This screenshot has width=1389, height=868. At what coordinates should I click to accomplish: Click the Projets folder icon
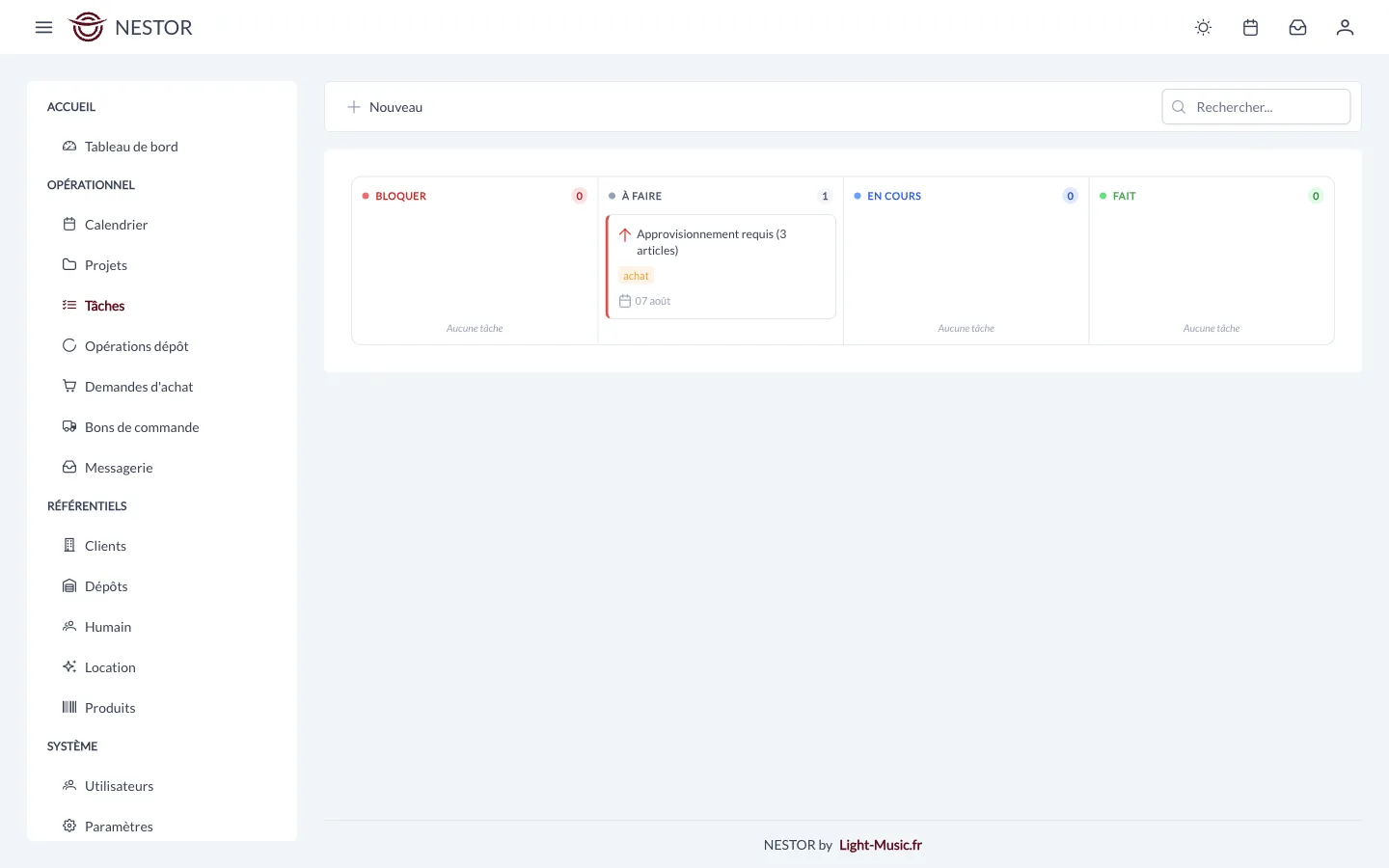69,265
